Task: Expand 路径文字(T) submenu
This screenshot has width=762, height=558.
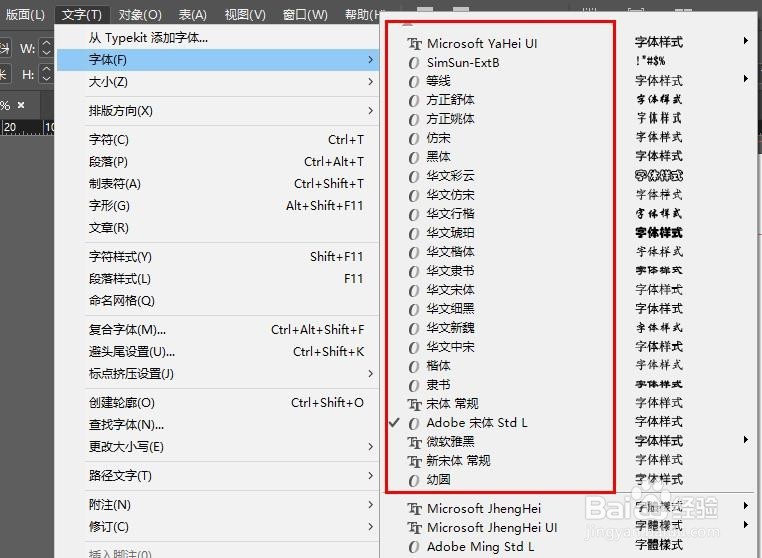Action: [x=217, y=475]
